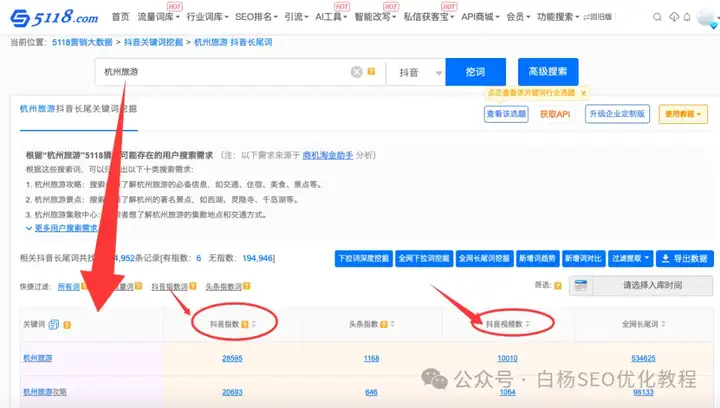Open the 智能改写 menu
720x408 pixels.
[x=375, y=17]
